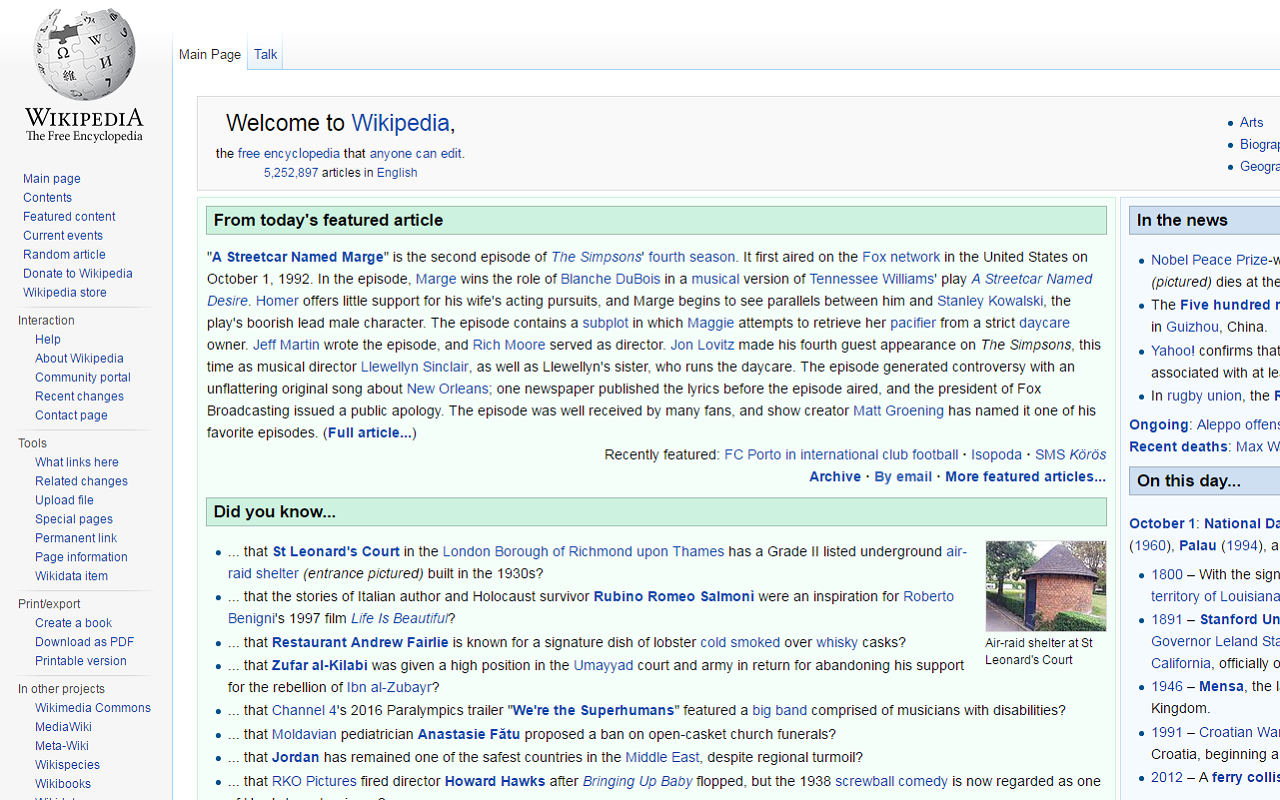The height and width of the screenshot is (800, 1280).
Task: Open the Arts portal link
Action: (1252, 123)
